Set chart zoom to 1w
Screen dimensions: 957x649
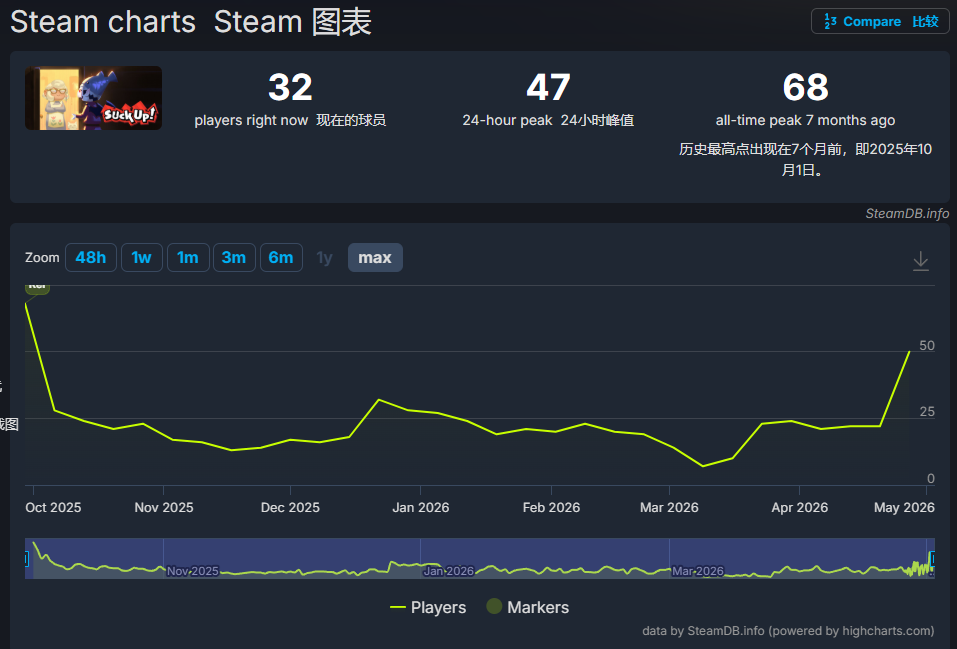142,258
